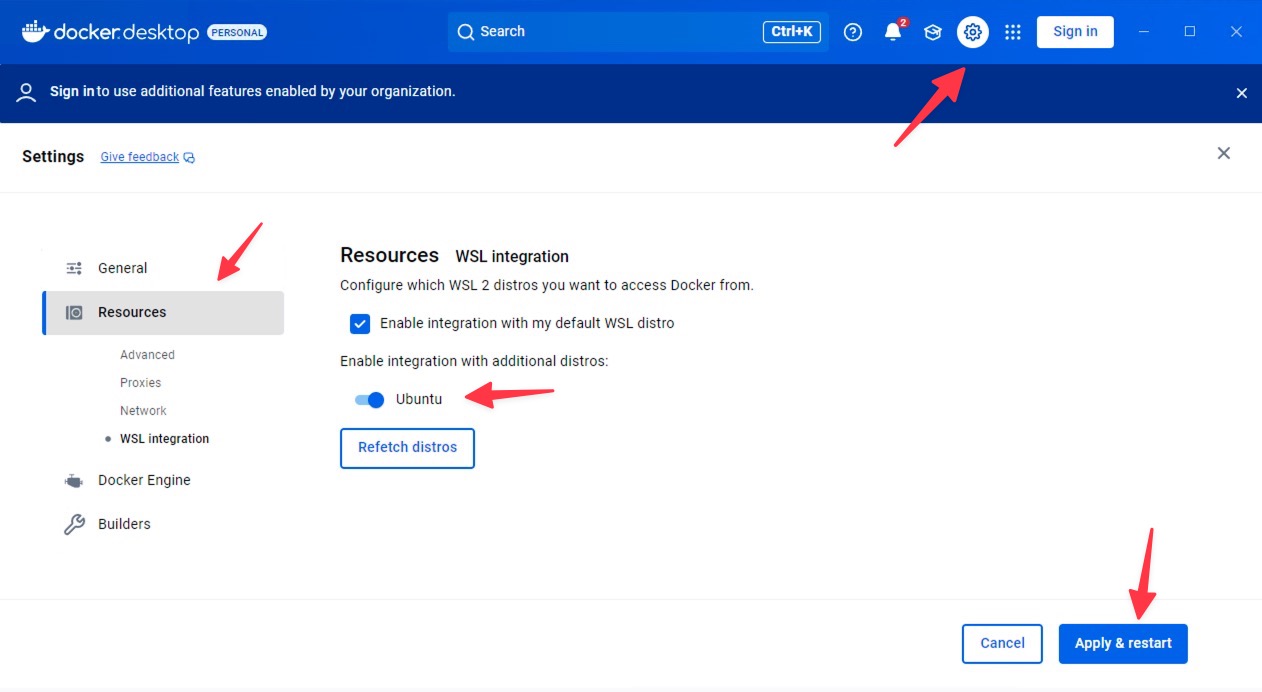Image resolution: width=1262 pixels, height=692 pixels.
Task: Select Resources settings section
Action: click(163, 313)
